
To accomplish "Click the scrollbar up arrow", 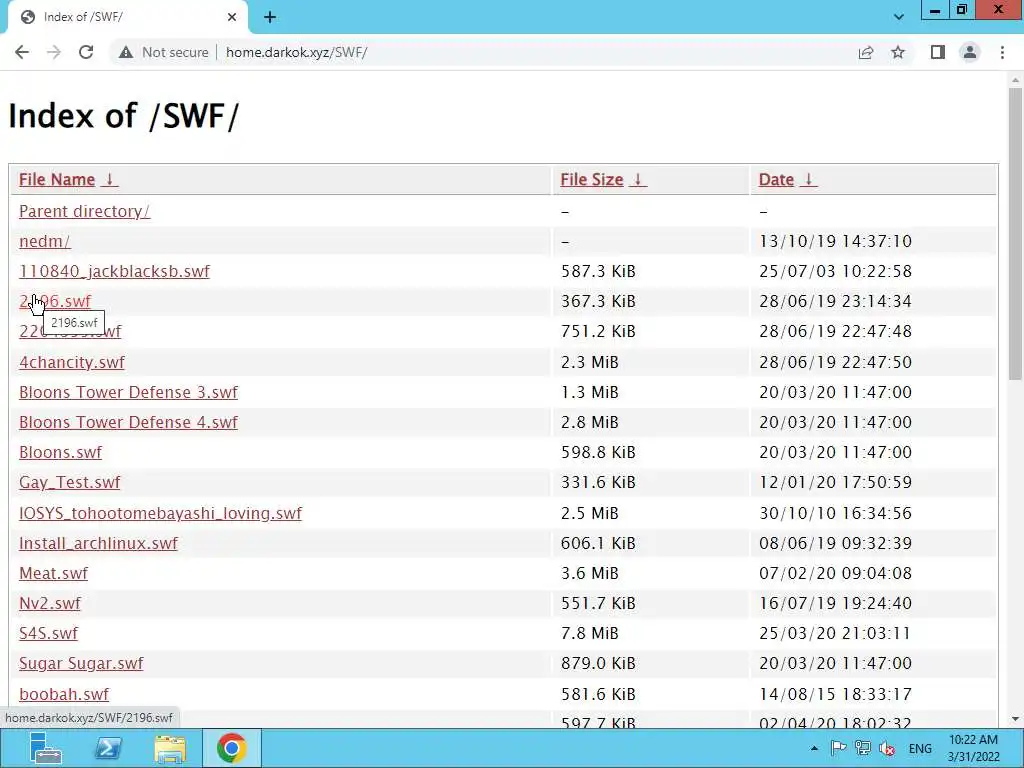I will coord(1015,81).
